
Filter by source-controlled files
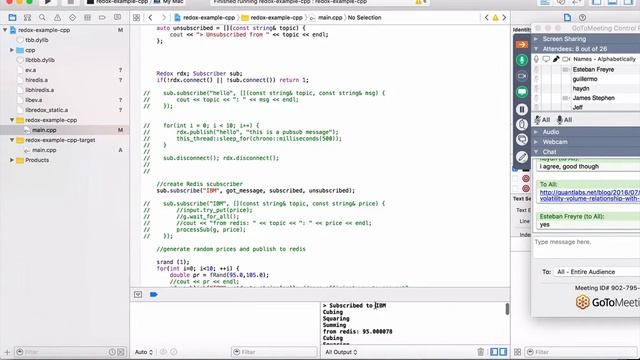click(x=121, y=352)
